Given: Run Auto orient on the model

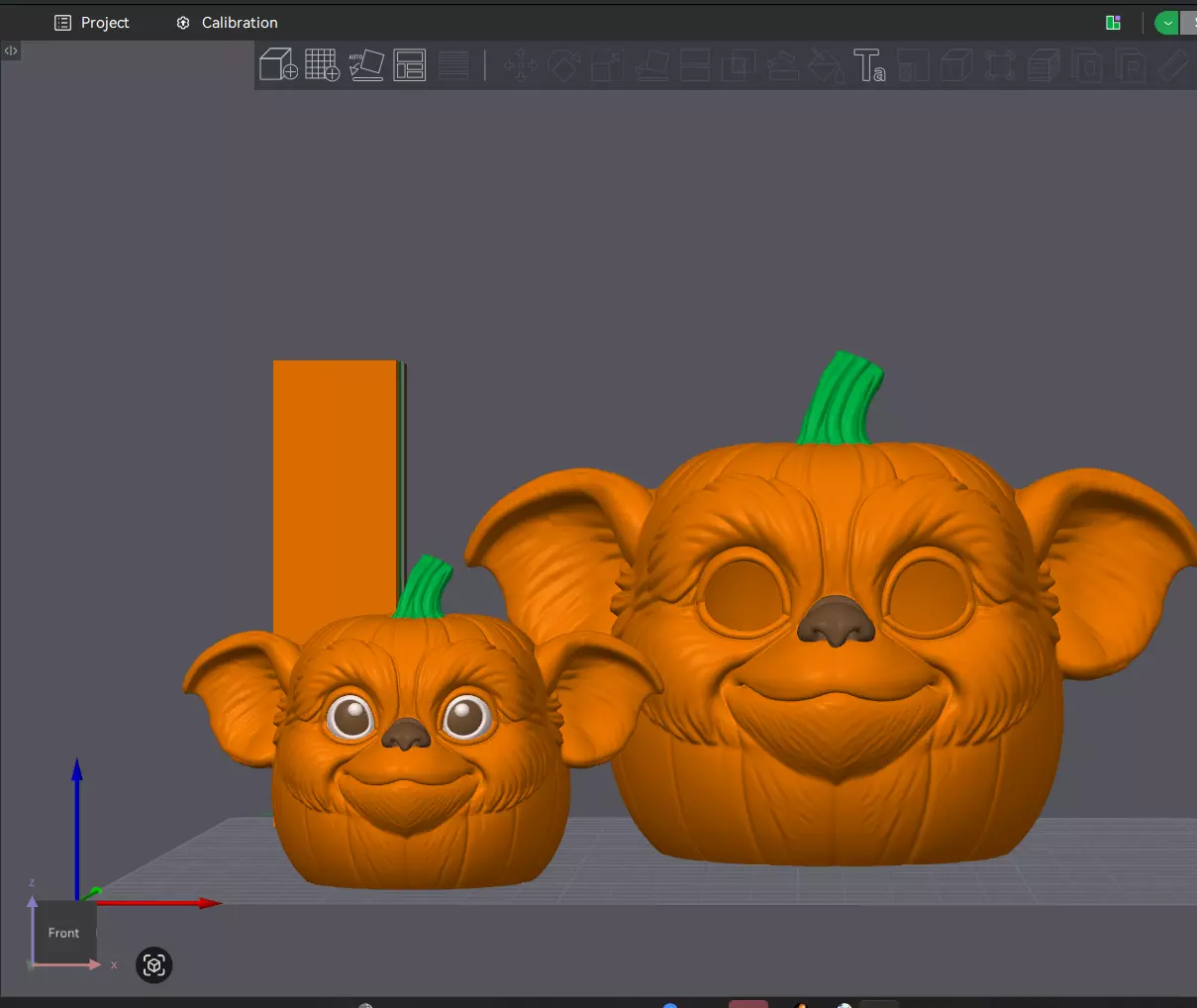Looking at the screenshot, I should click(366, 65).
